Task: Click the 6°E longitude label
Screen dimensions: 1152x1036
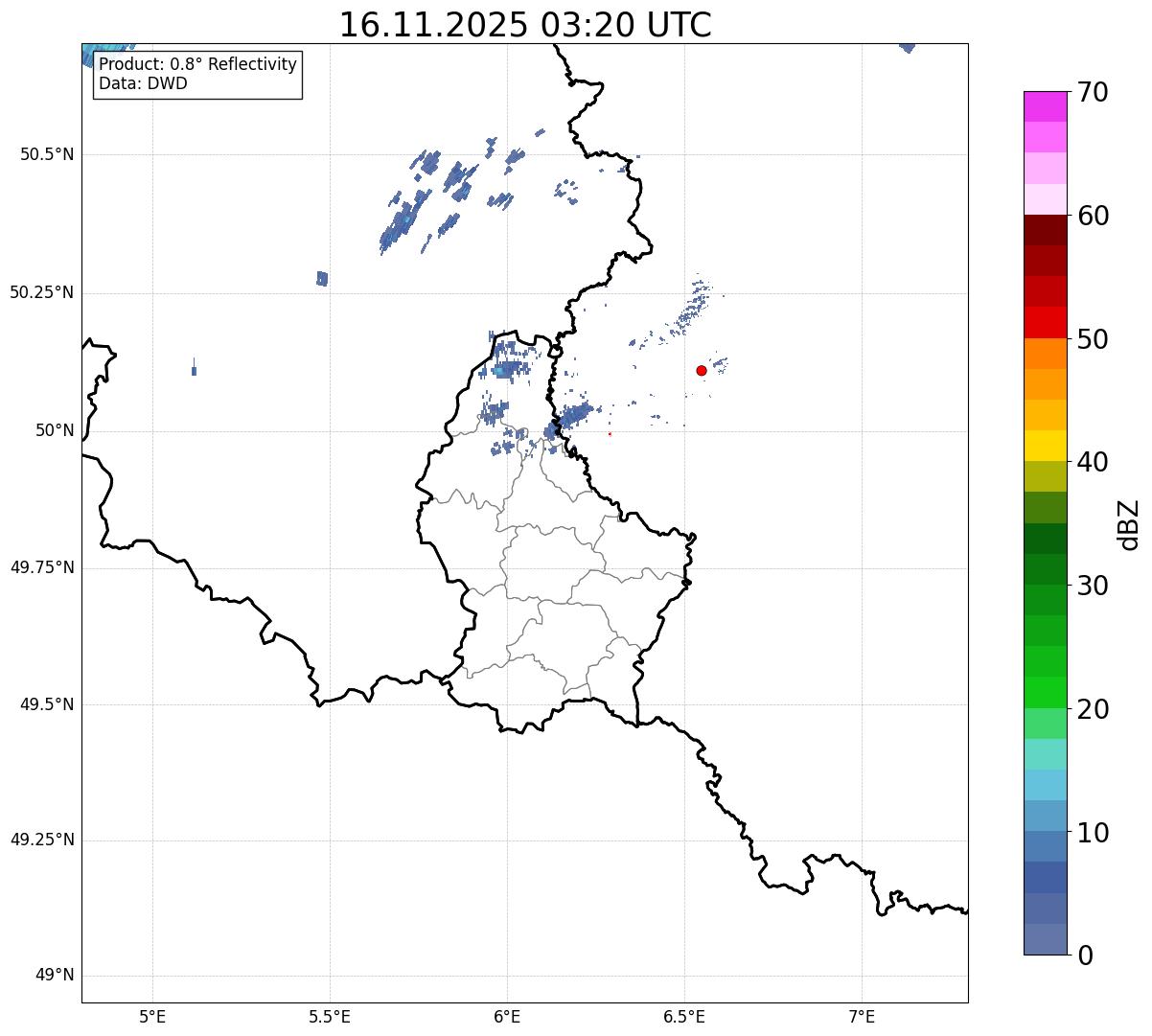Action: (507, 1016)
